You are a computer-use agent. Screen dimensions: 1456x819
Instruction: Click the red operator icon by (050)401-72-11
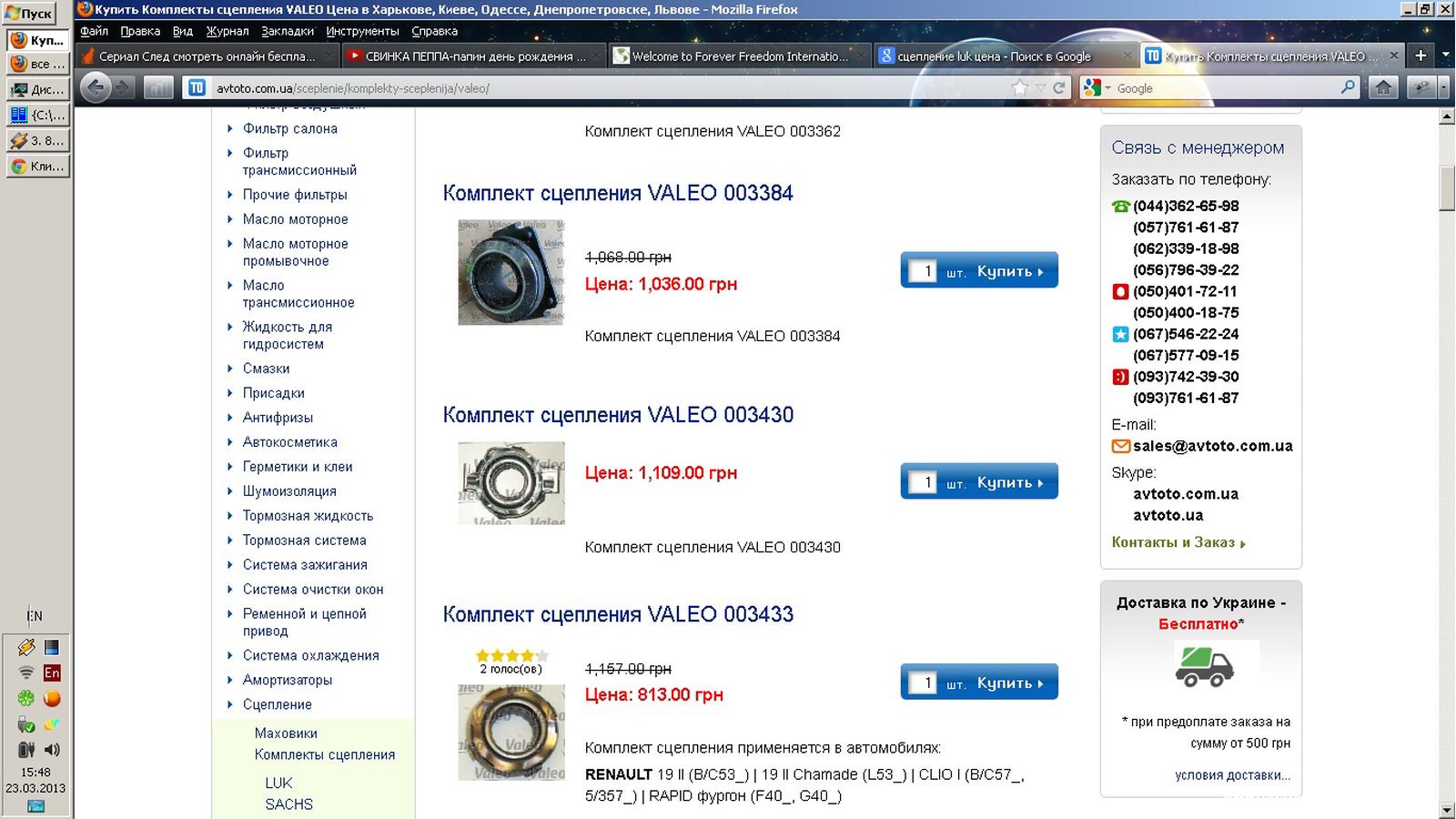click(x=1120, y=292)
